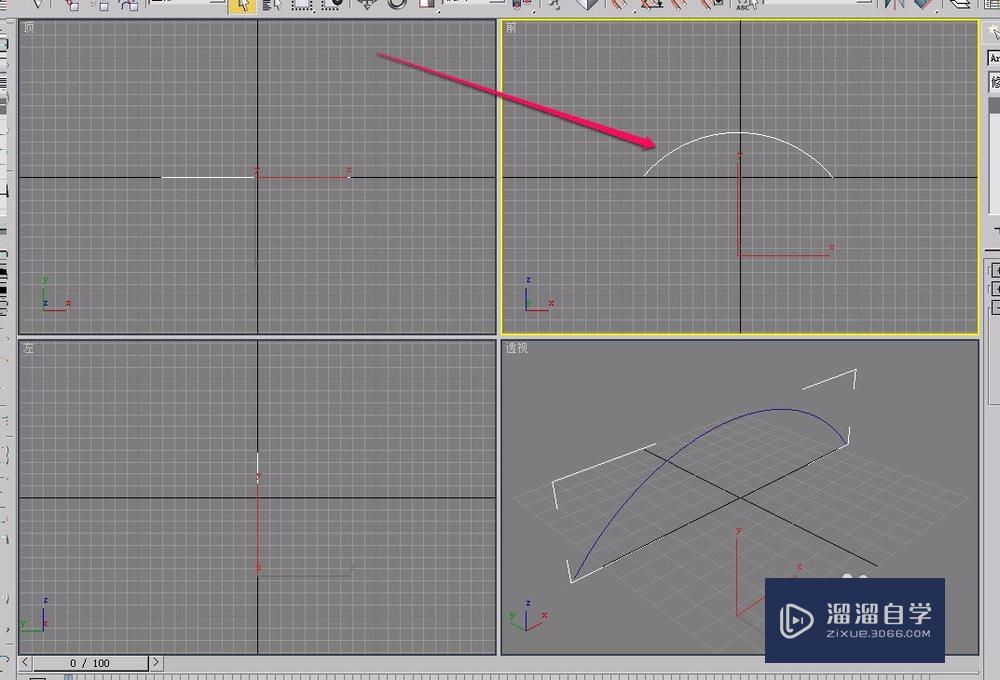Screen dimensions: 1000x680
Task: Select the white line in top viewport
Action: pyautogui.click(x=208, y=177)
